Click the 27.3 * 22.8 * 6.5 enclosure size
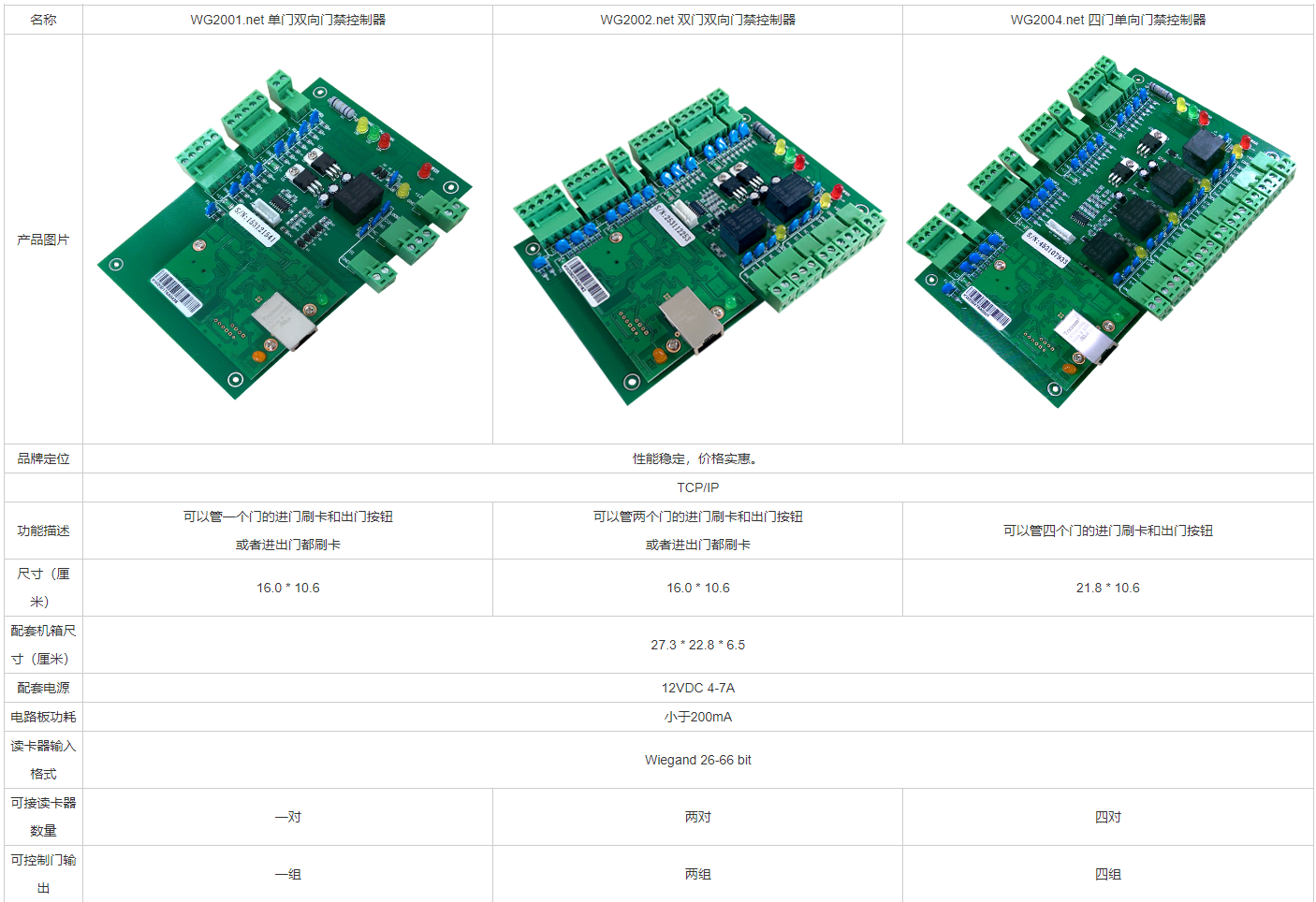 [x=697, y=645]
